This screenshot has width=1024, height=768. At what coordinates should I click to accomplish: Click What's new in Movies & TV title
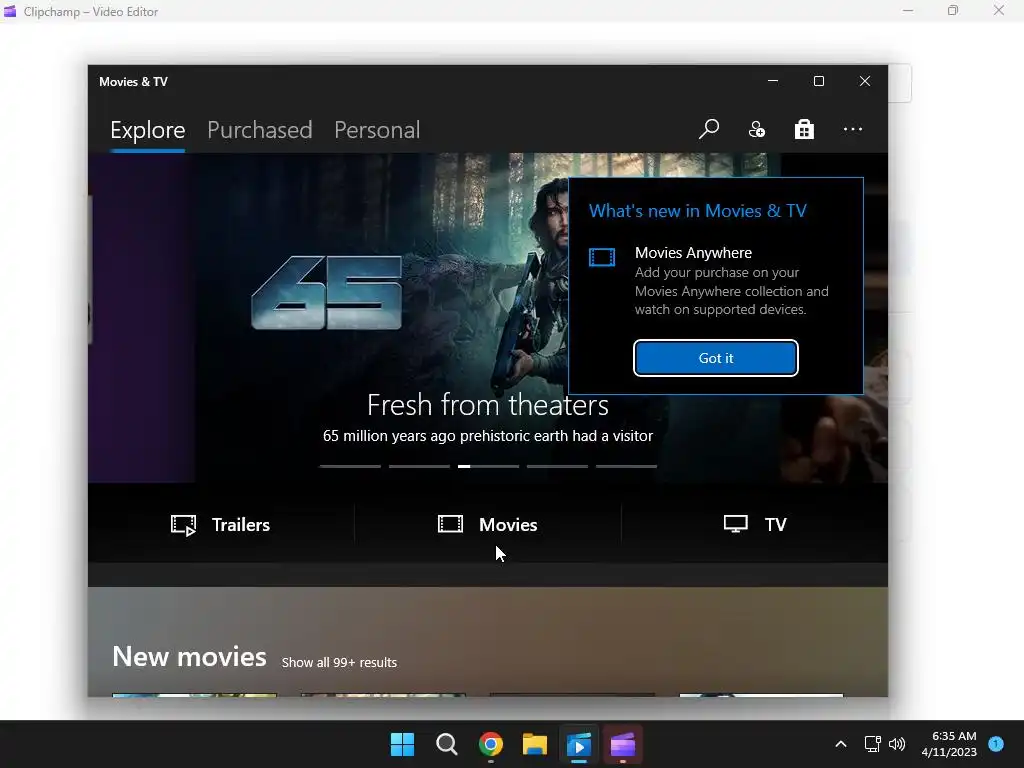(x=697, y=210)
